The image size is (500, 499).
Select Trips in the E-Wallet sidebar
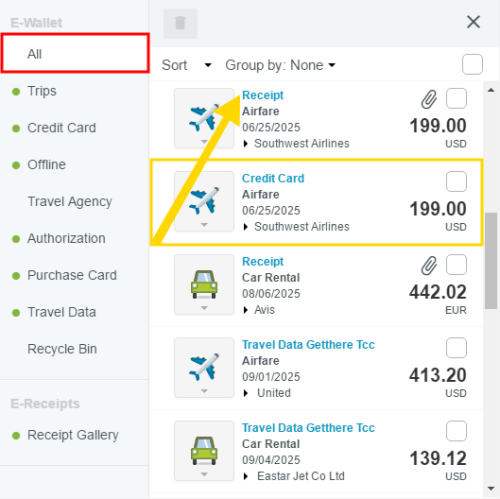point(42,91)
